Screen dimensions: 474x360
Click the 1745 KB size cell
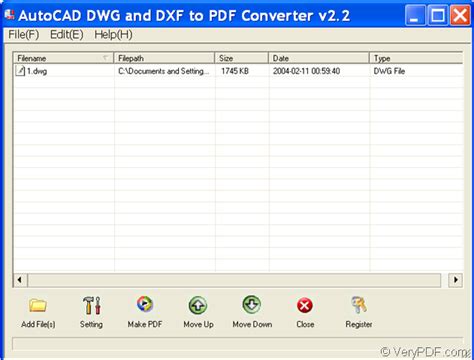tap(235, 71)
